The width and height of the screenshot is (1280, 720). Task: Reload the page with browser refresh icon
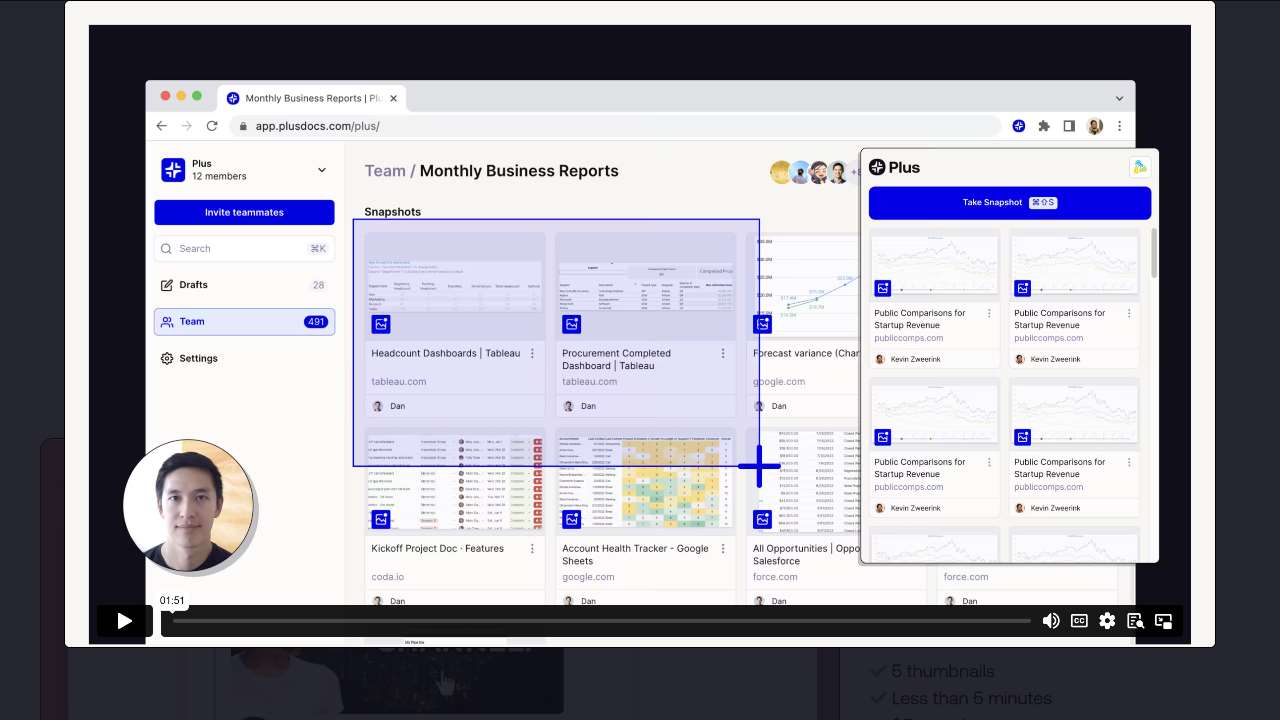212,126
